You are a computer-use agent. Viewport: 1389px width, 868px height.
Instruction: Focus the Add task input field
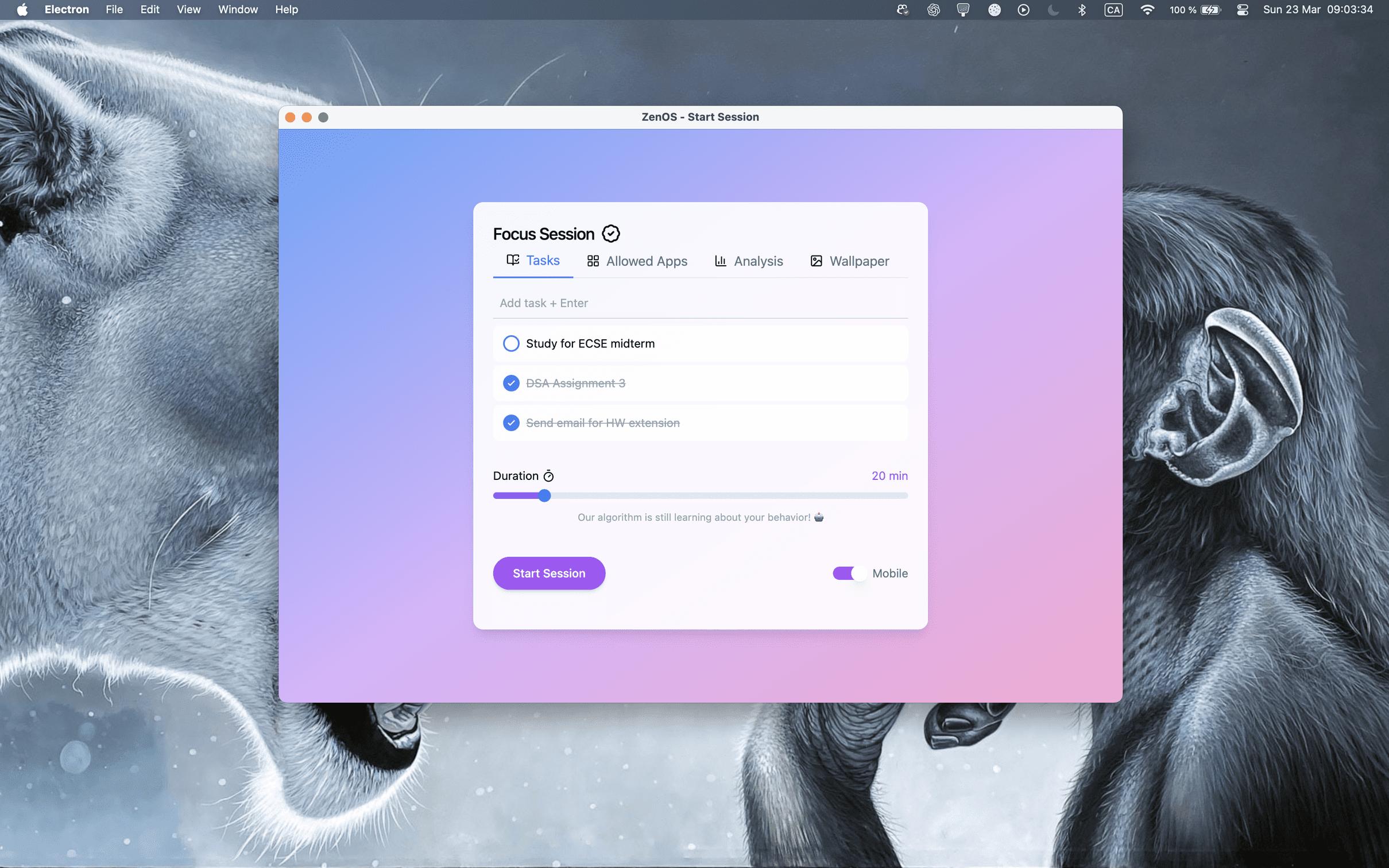pos(699,303)
